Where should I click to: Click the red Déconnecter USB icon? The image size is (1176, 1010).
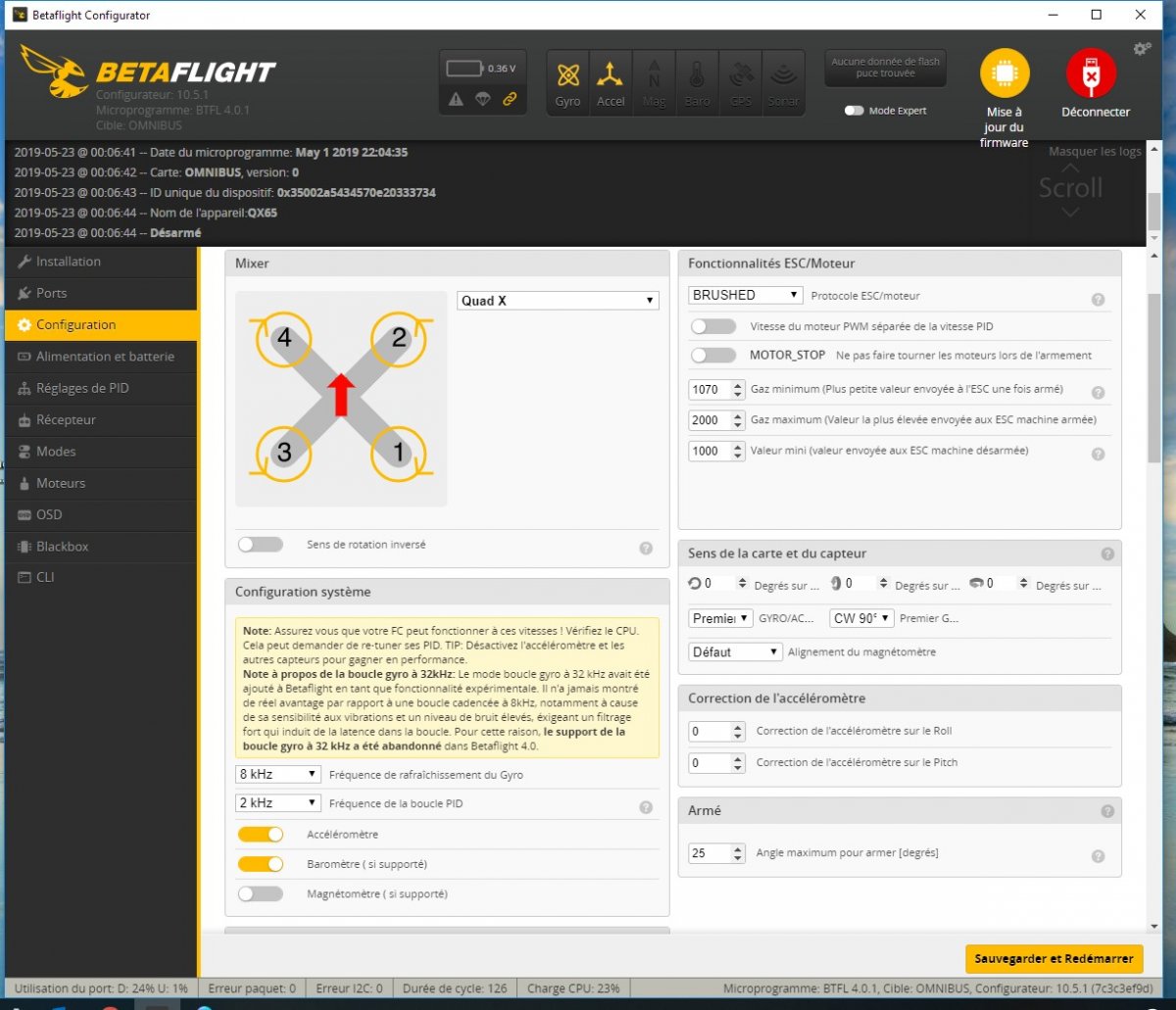(1091, 73)
